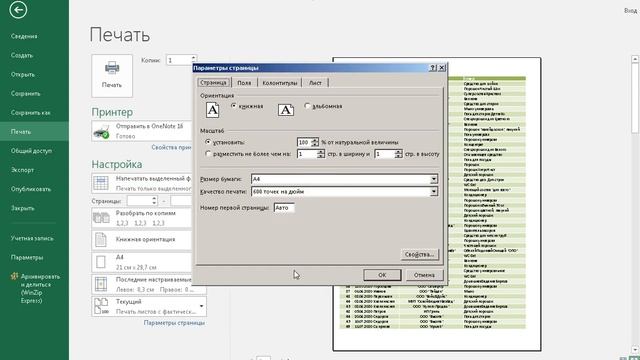The height and width of the screenshot is (360, 640).
Task: Open Параметры in the sidebar
Action: (x=27, y=258)
